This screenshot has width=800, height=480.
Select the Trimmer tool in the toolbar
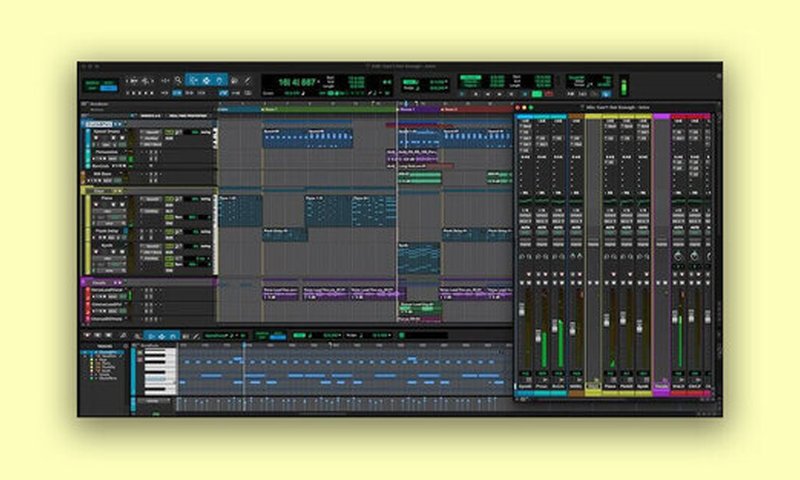[193, 80]
